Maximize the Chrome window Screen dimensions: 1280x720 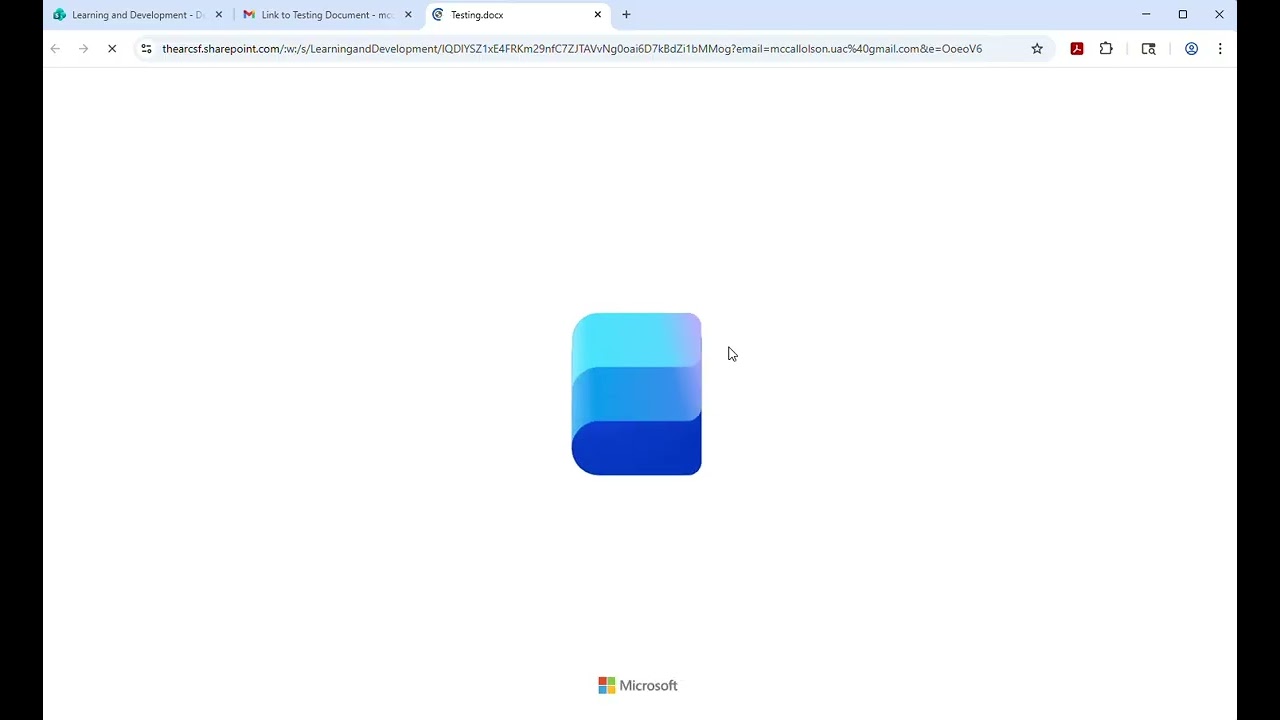point(1183,15)
